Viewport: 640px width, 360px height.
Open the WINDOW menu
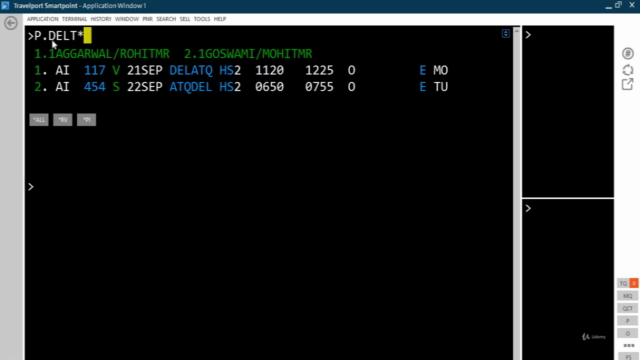coord(127,19)
